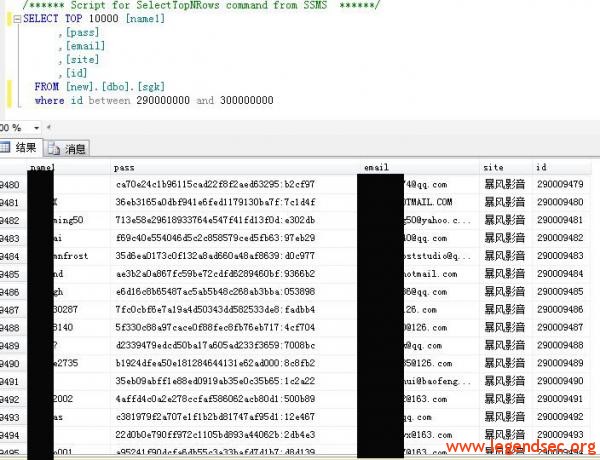Click the number 290000000 in WHERE clause
Image resolution: width=600 pixels, height=460 pixels.
pos(163,101)
